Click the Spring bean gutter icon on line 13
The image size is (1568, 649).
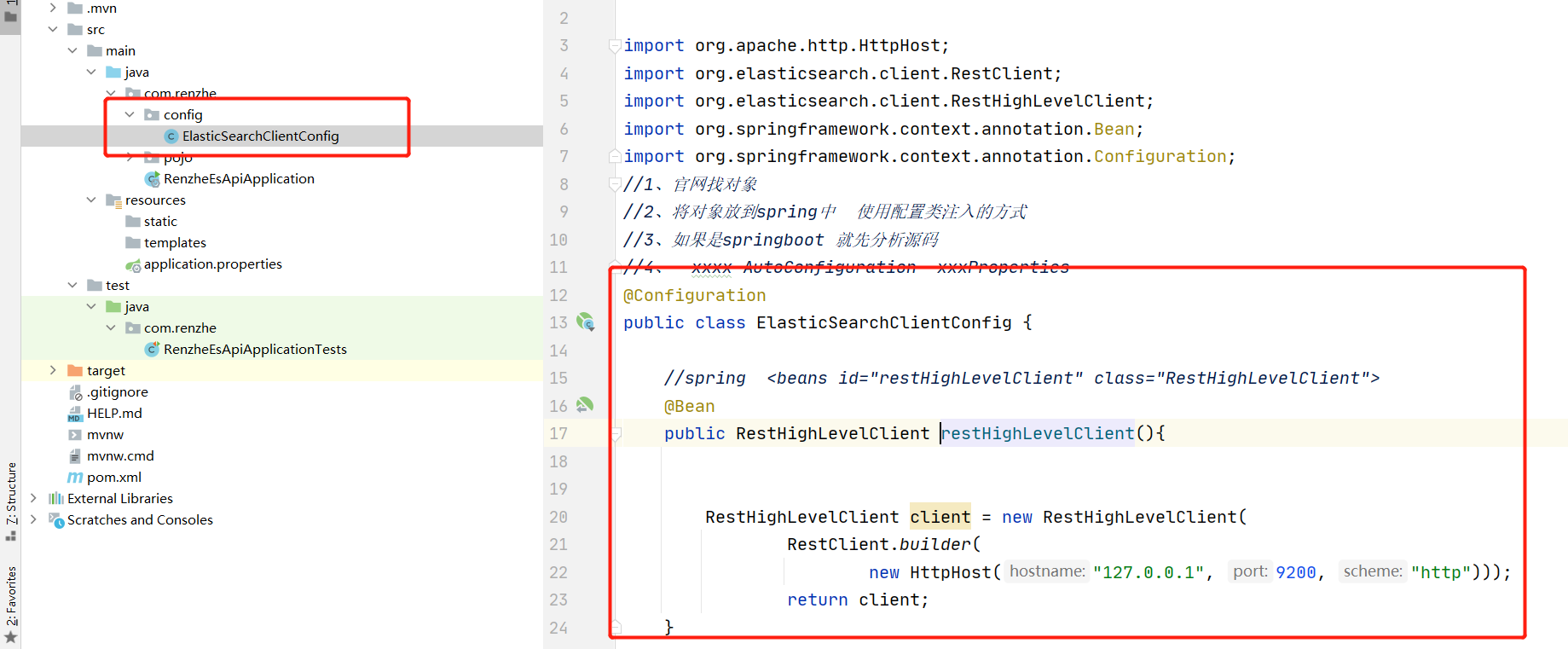point(585,322)
